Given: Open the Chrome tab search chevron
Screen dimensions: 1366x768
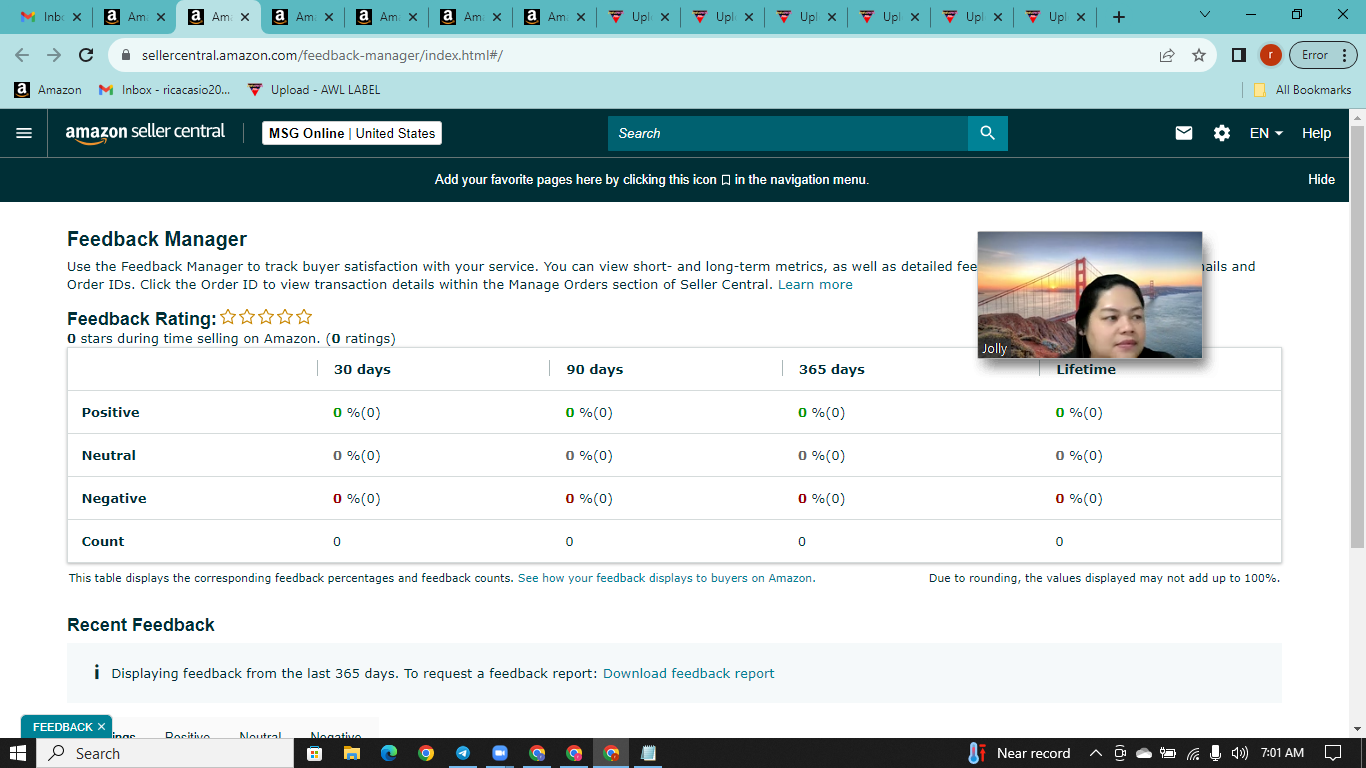Looking at the screenshot, I should [1204, 15].
